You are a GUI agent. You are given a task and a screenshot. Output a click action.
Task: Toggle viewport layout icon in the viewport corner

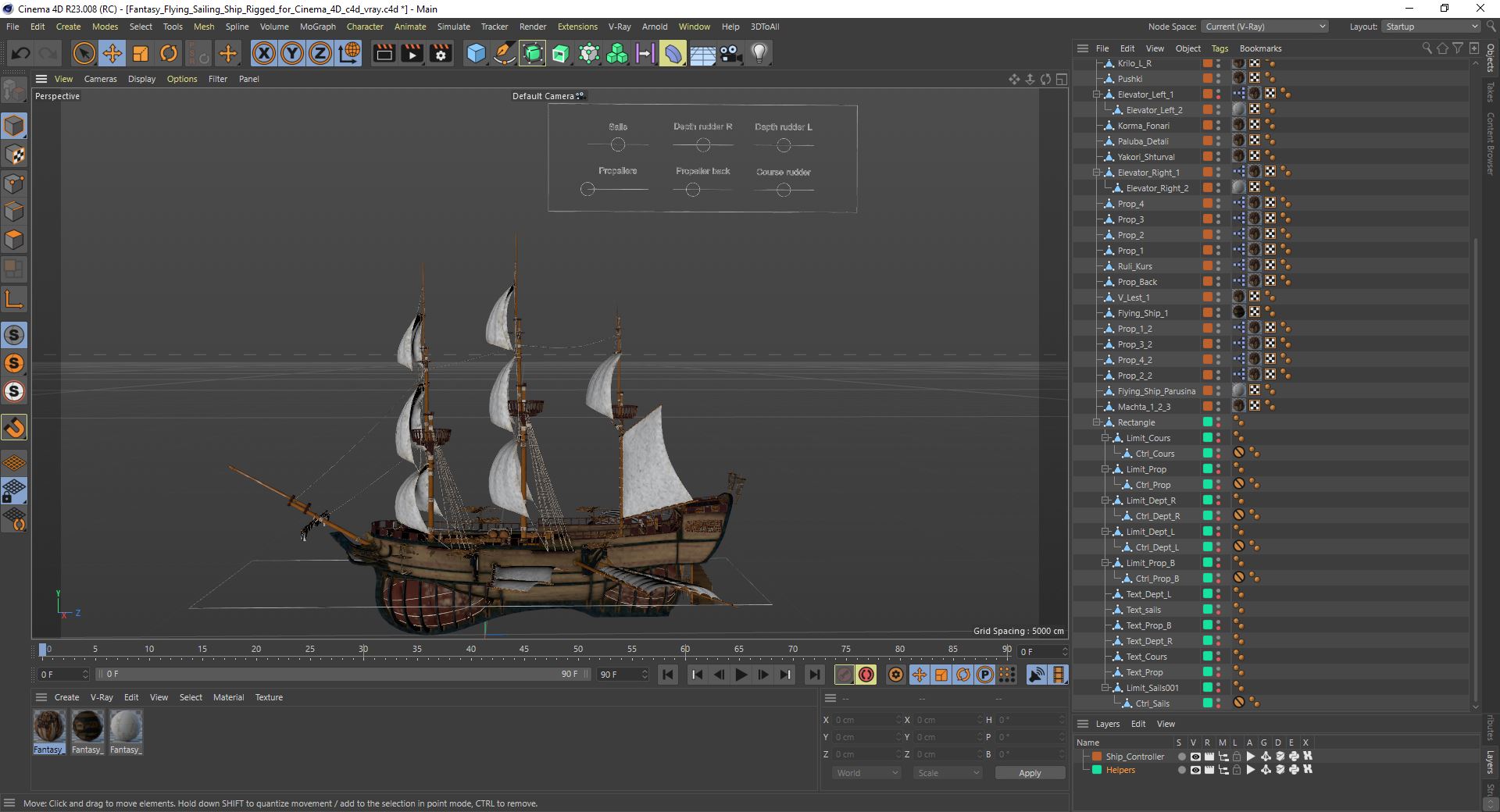(1061, 79)
